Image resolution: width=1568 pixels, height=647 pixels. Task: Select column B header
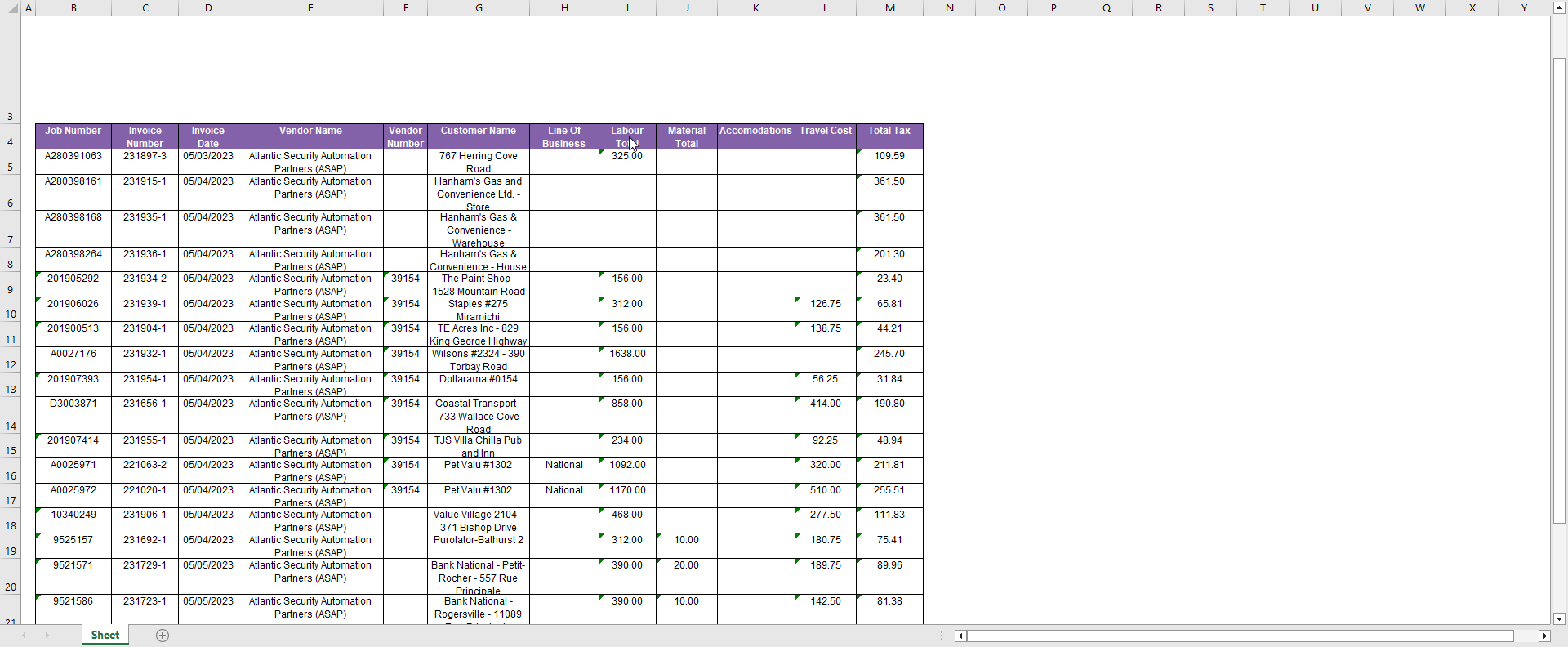point(73,7)
